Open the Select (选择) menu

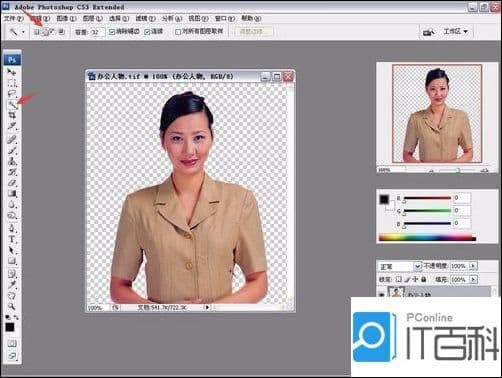pos(119,19)
